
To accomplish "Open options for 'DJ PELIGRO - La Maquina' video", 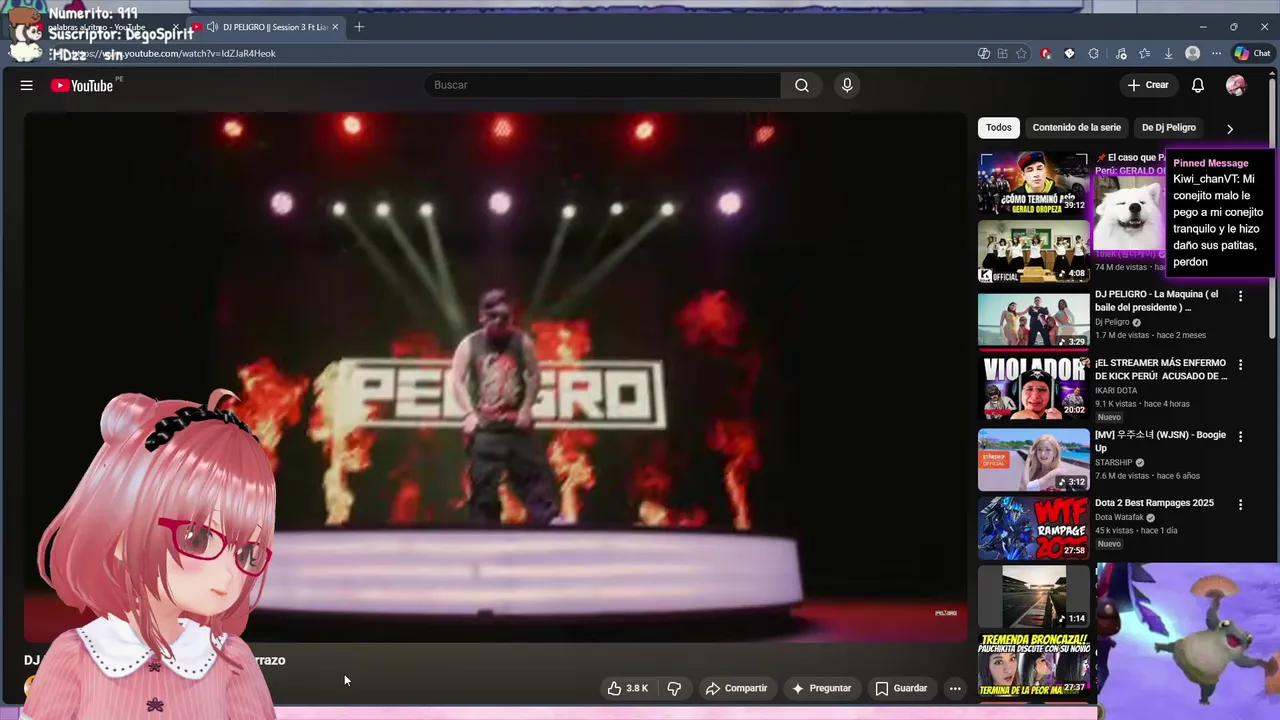I will pos(1240,296).
